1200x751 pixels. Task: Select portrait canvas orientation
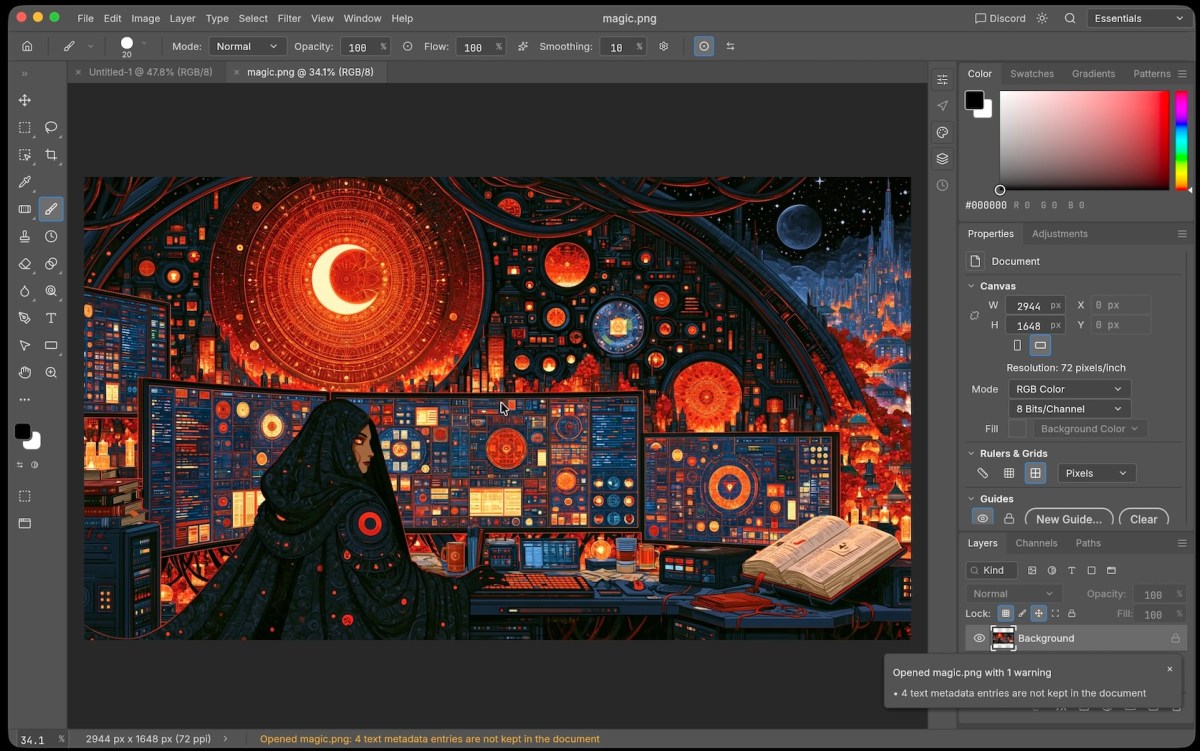pyautogui.click(x=1017, y=345)
